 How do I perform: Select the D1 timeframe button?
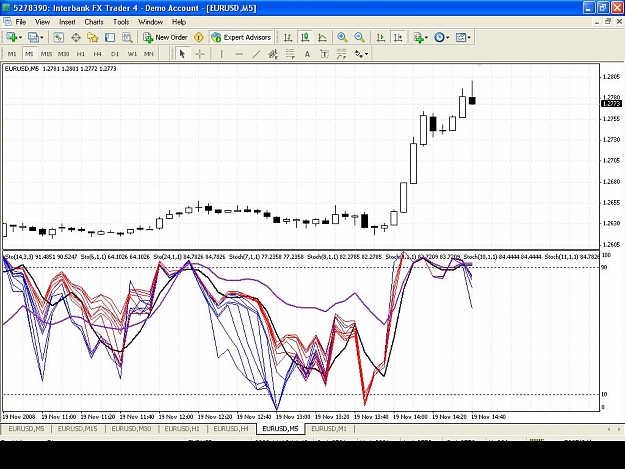(x=115, y=54)
